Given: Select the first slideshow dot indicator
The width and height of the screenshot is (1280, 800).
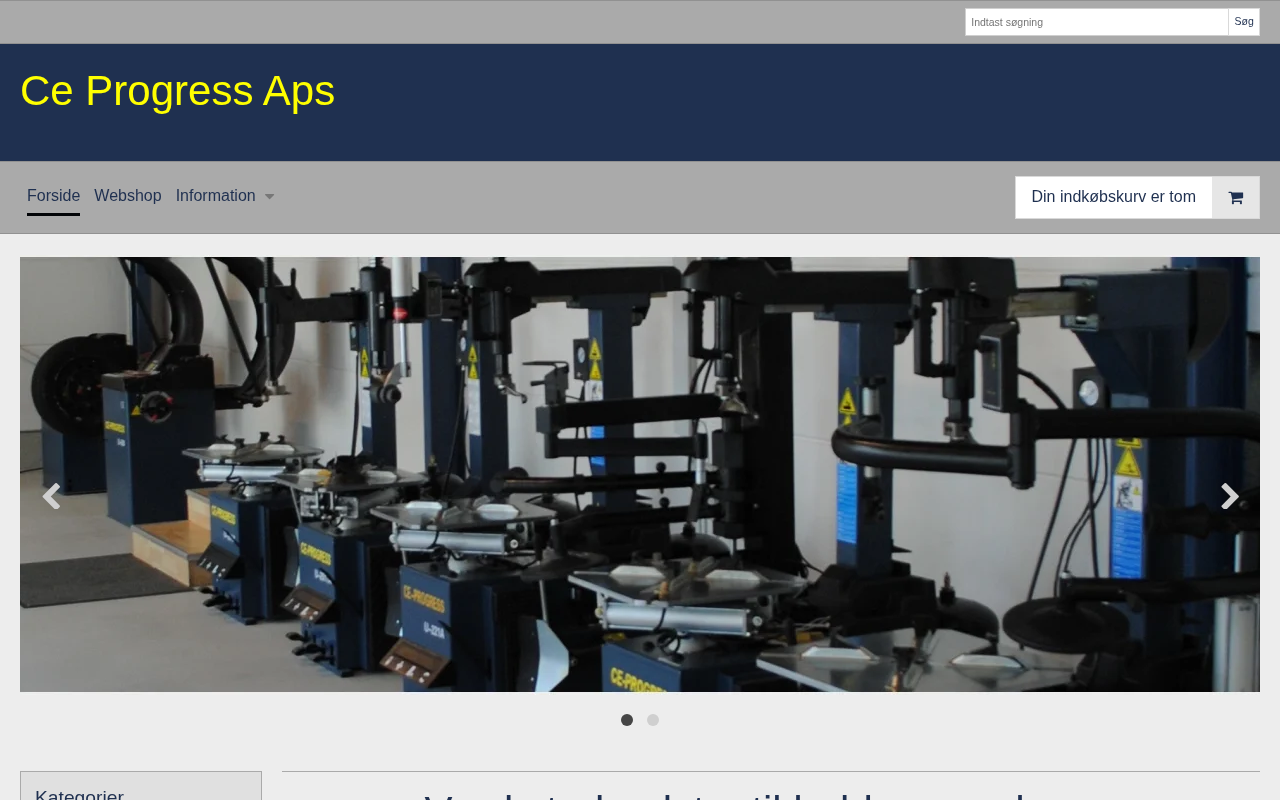Looking at the screenshot, I should coord(627,720).
